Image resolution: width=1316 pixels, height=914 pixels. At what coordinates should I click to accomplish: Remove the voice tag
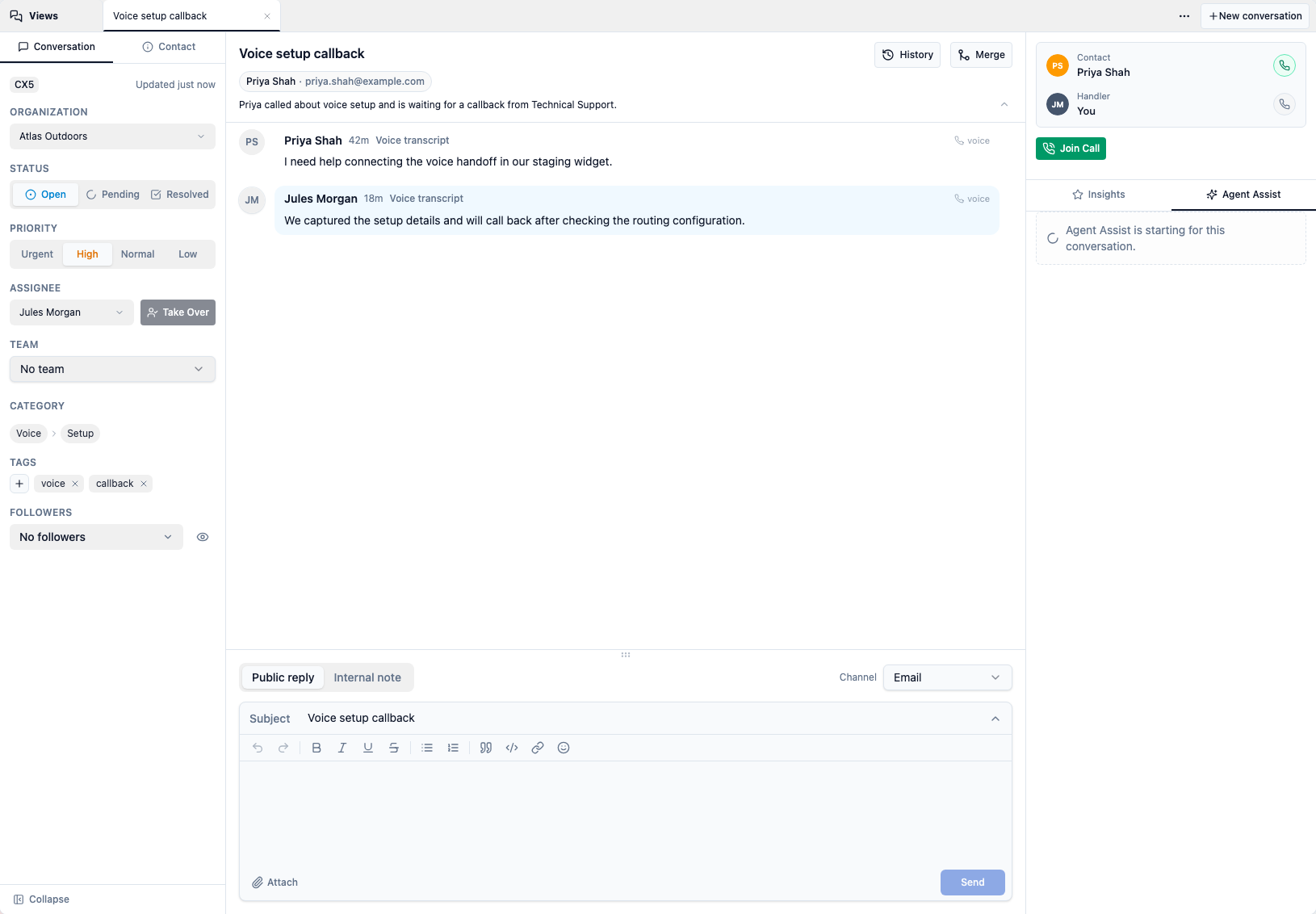pyautogui.click(x=75, y=484)
